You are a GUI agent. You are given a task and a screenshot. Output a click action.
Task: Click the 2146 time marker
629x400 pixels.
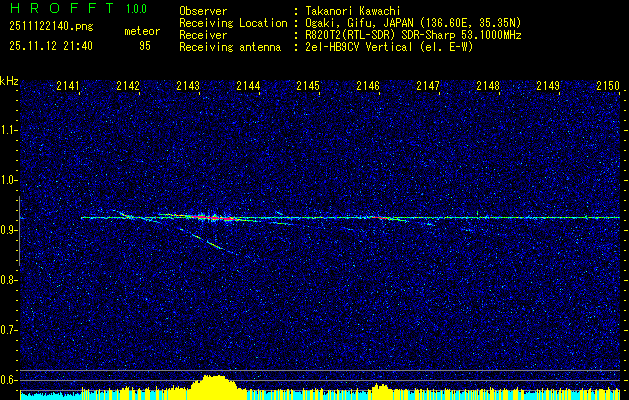(x=368, y=85)
